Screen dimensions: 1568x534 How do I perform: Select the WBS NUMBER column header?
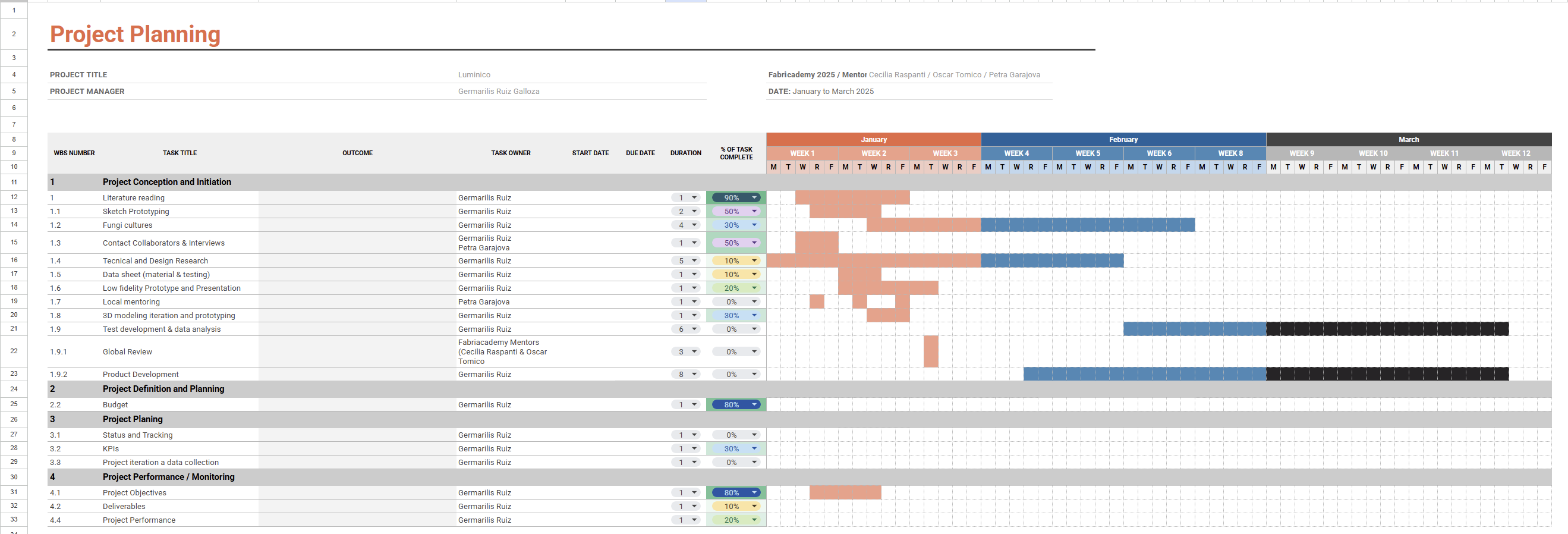[74, 153]
